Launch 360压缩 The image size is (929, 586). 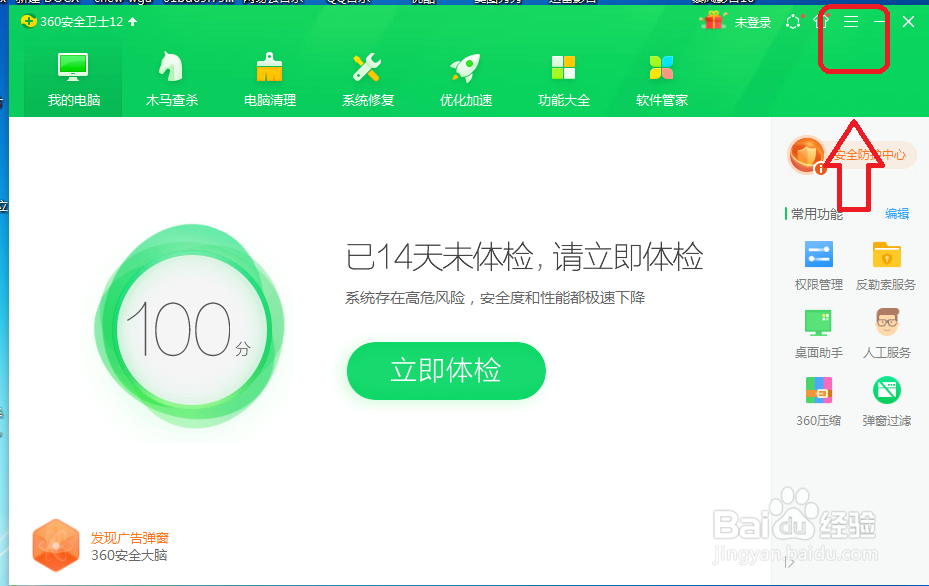[818, 402]
